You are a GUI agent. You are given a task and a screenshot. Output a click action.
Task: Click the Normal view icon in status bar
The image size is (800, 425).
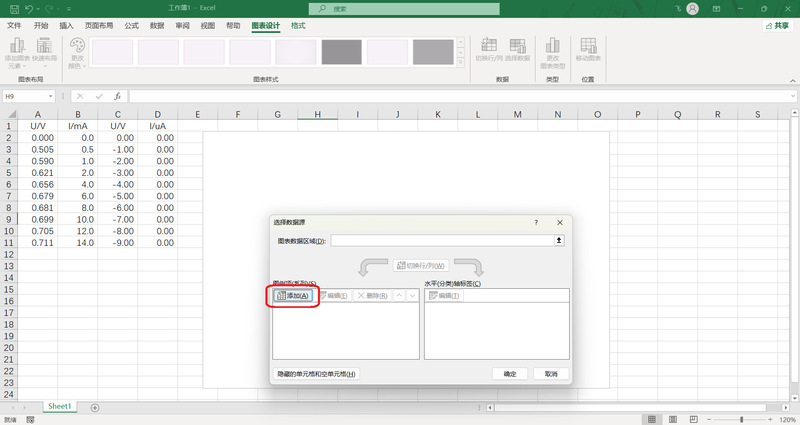coord(652,419)
